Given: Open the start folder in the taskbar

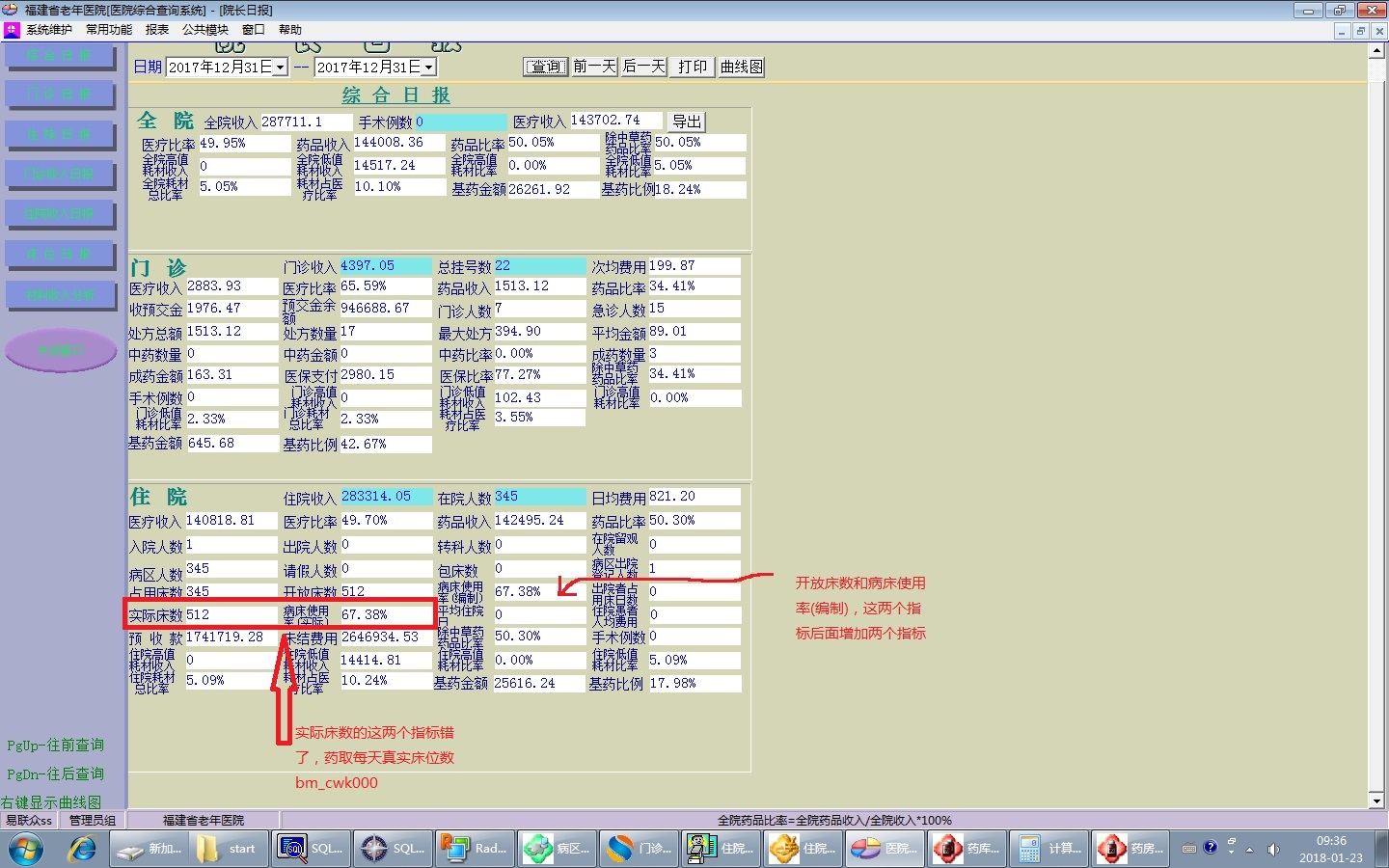Looking at the screenshot, I should point(229,849).
